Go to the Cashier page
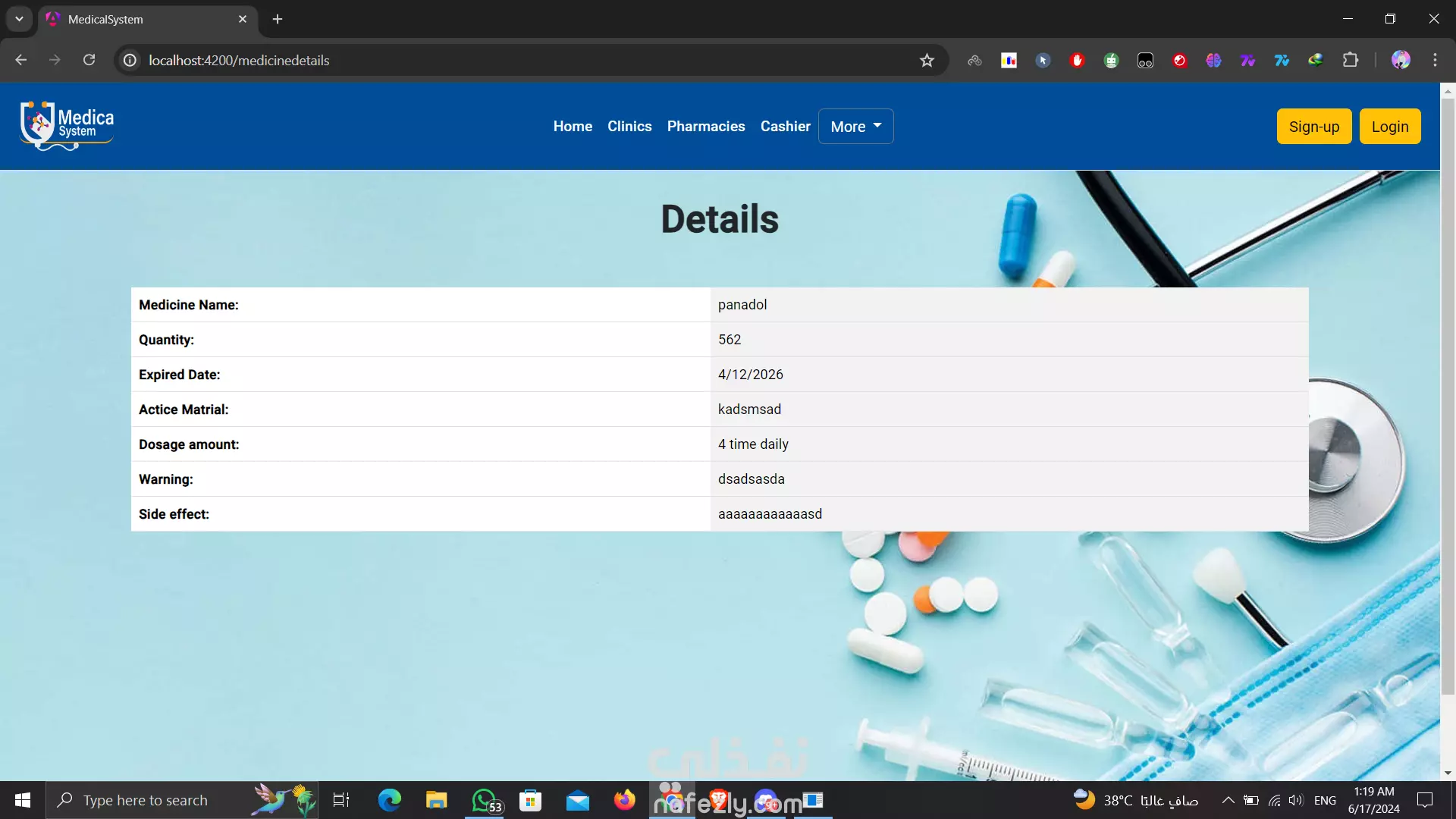 coord(786,127)
